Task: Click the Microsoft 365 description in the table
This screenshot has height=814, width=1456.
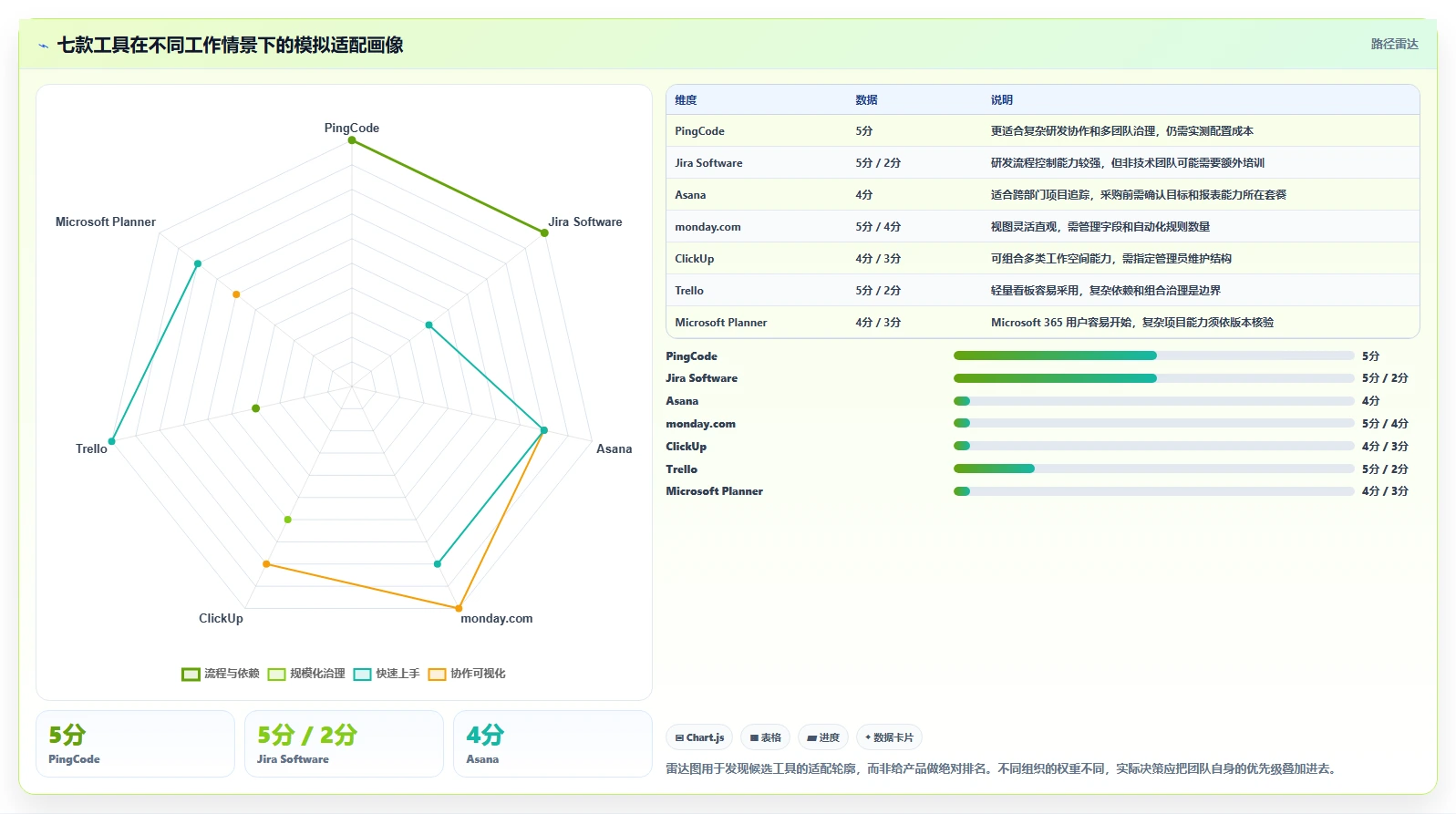Action: pyautogui.click(x=1132, y=323)
